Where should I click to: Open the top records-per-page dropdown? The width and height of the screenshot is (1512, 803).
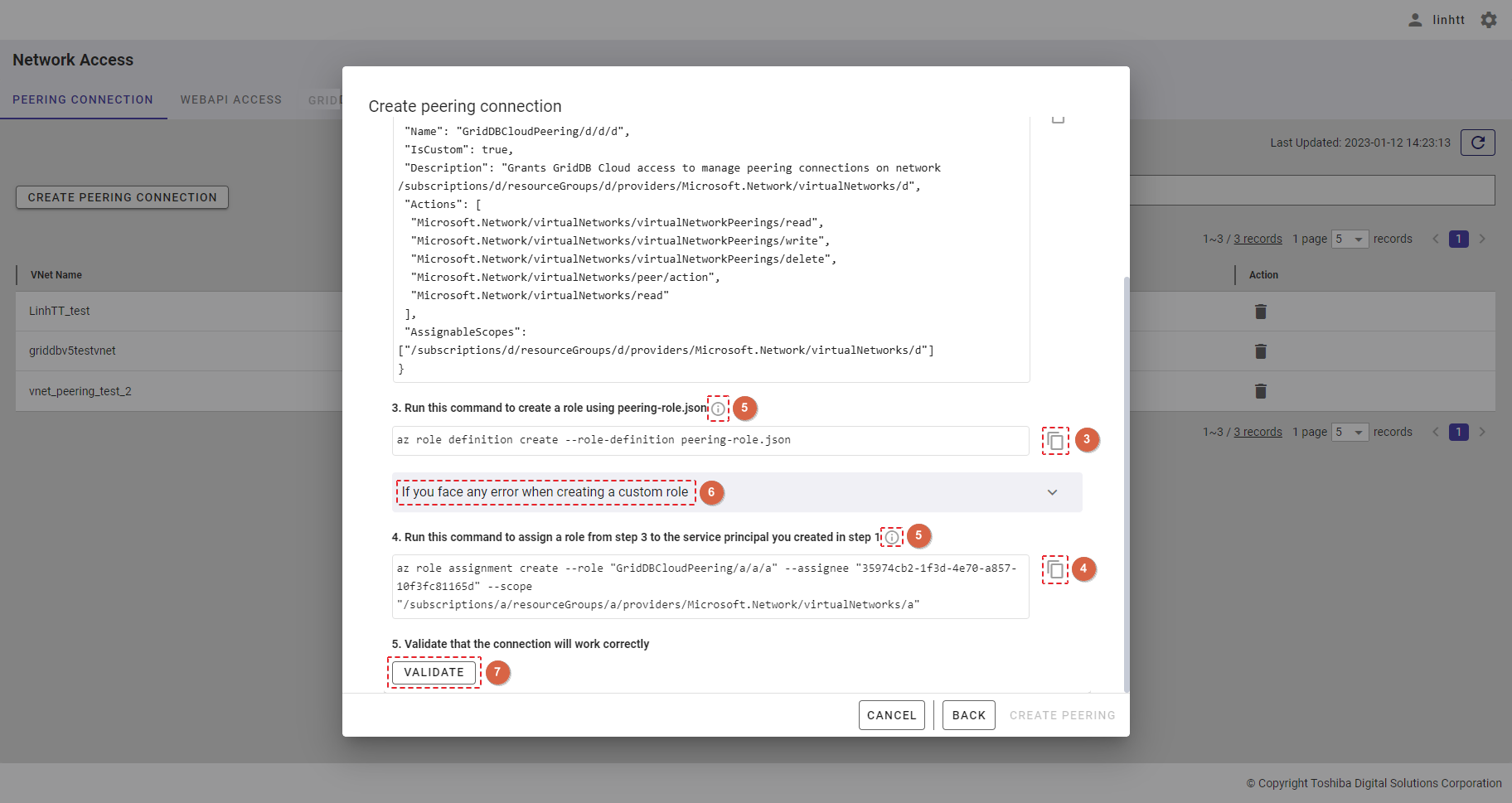(1350, 239)
